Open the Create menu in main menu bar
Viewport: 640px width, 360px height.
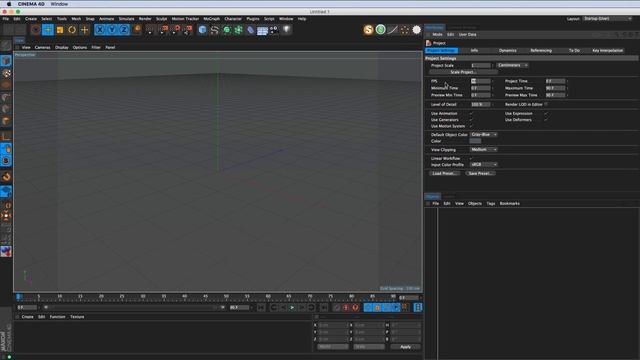[31, 19]
